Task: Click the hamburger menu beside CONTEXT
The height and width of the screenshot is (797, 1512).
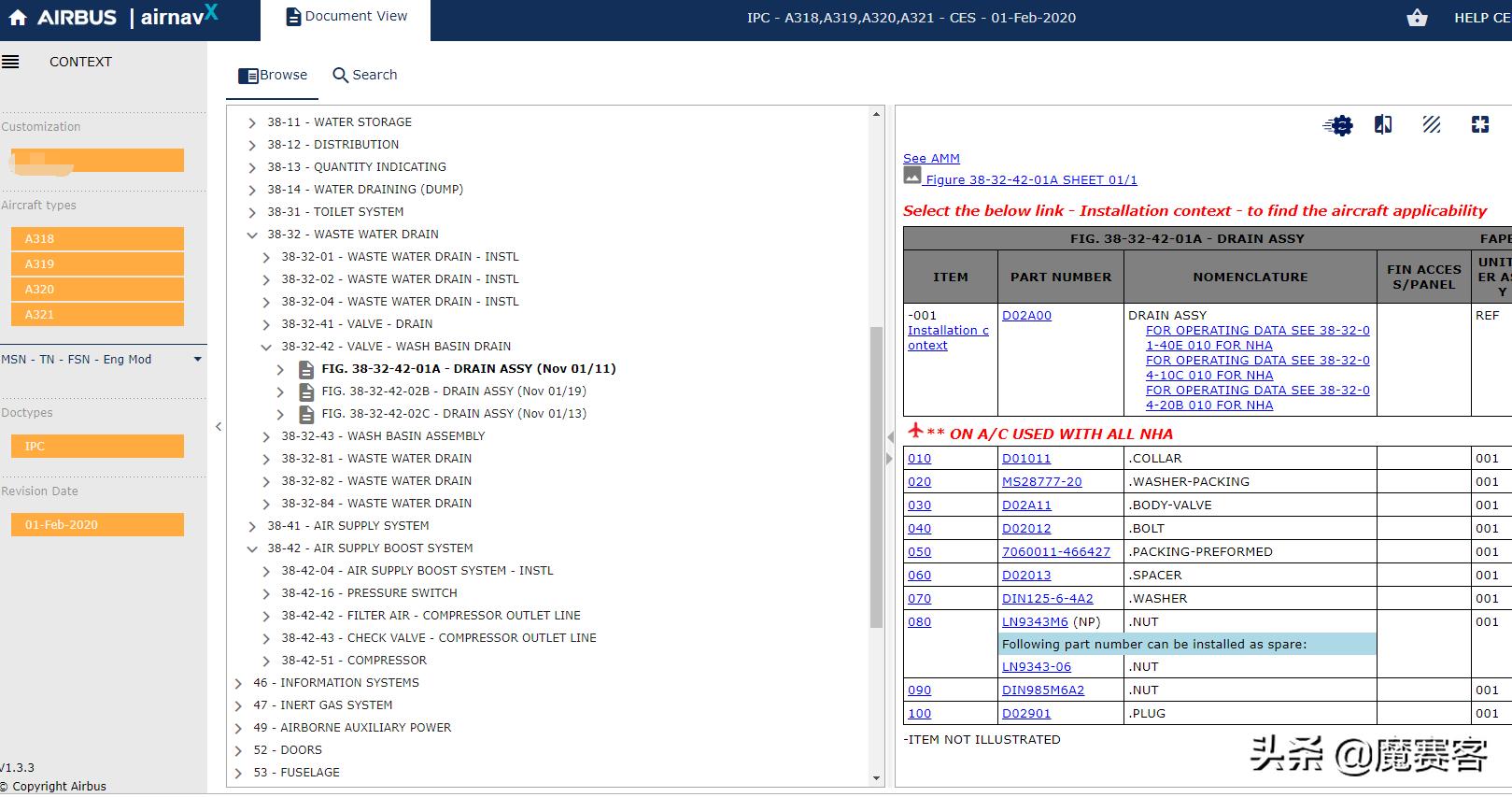Action: coord(10,62)
